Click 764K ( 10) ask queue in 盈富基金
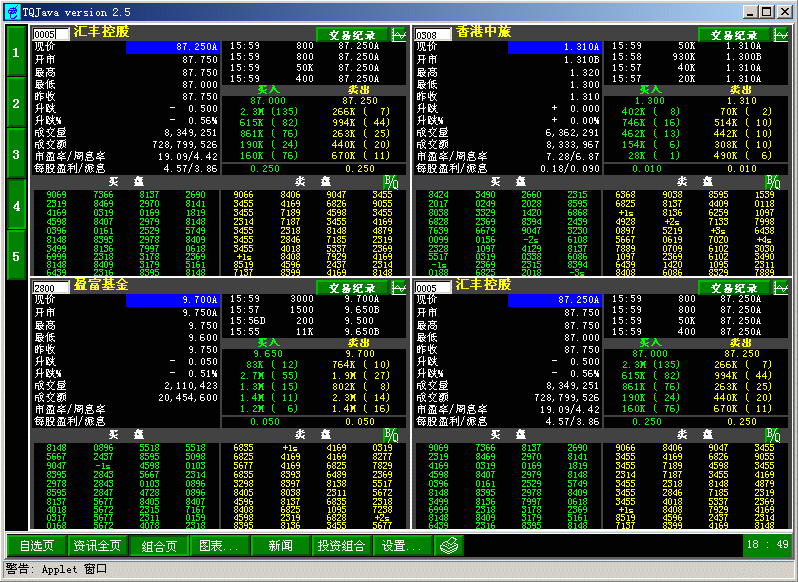798x582 pixels. point(360,364)
